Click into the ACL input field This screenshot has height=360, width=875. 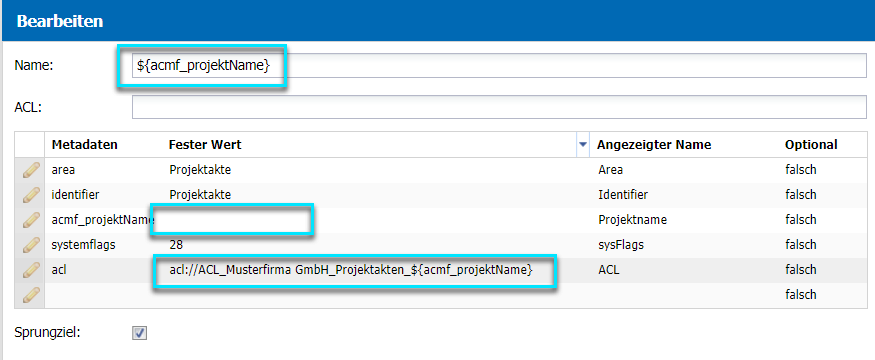(499, 107)
